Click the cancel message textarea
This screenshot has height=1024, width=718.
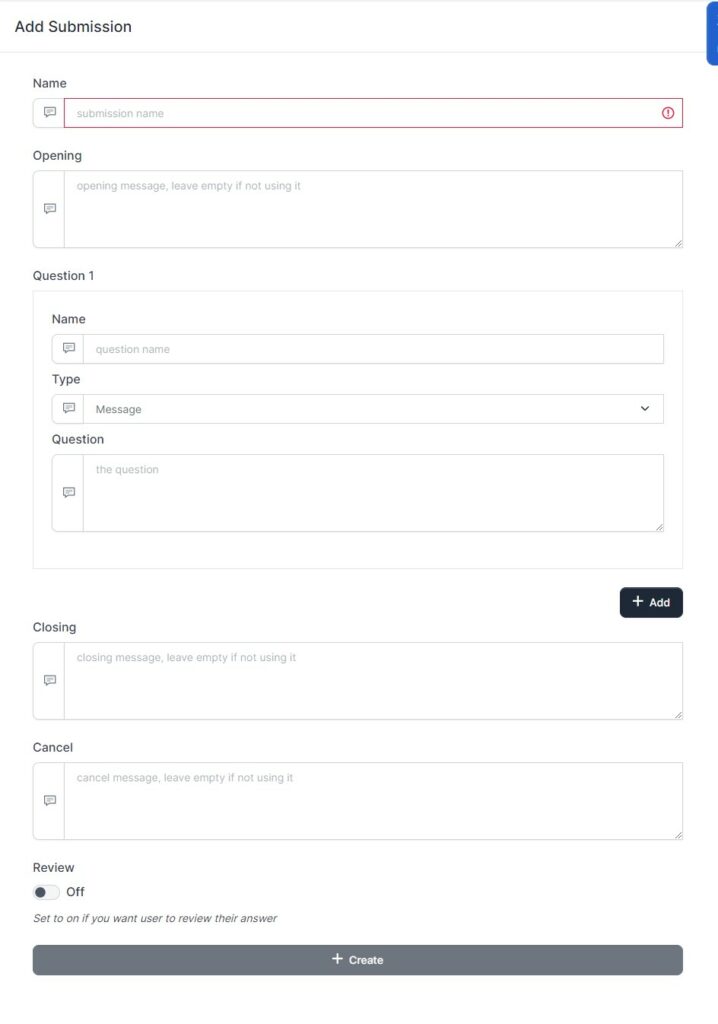[370, 800]
